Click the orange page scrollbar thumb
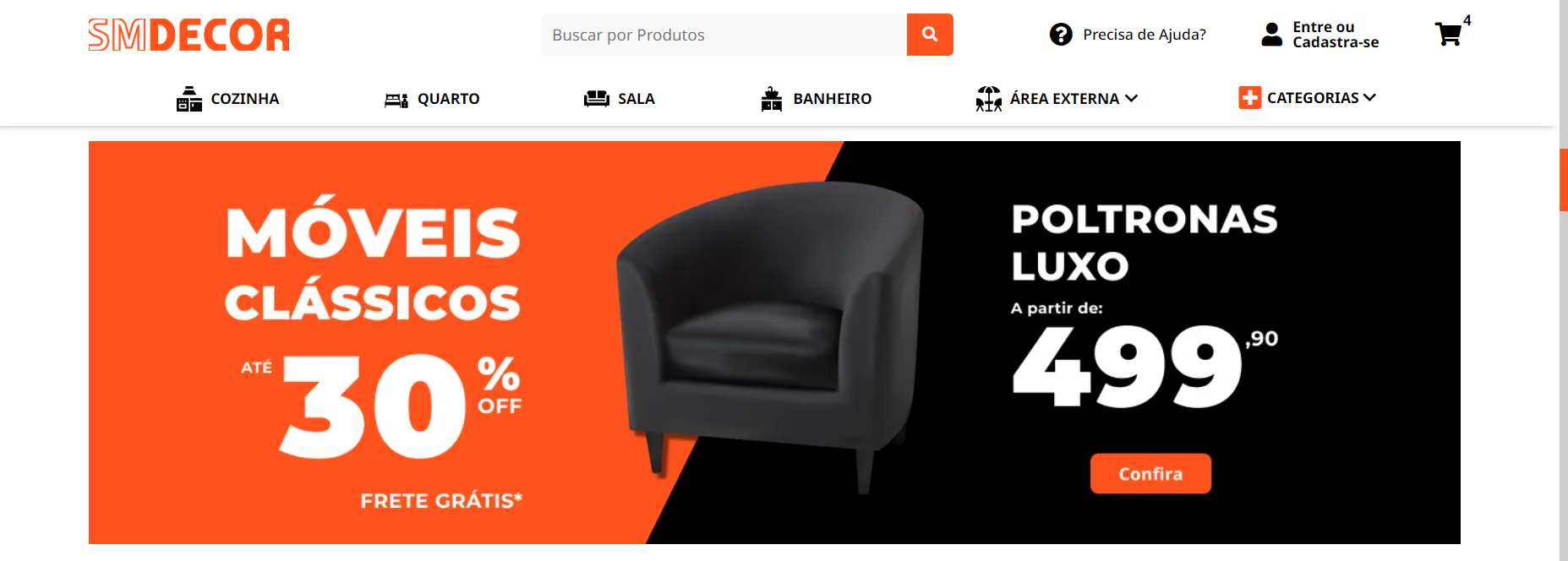The width and height of the screenshot is (1568, 561). click(x=1564, y=179)
